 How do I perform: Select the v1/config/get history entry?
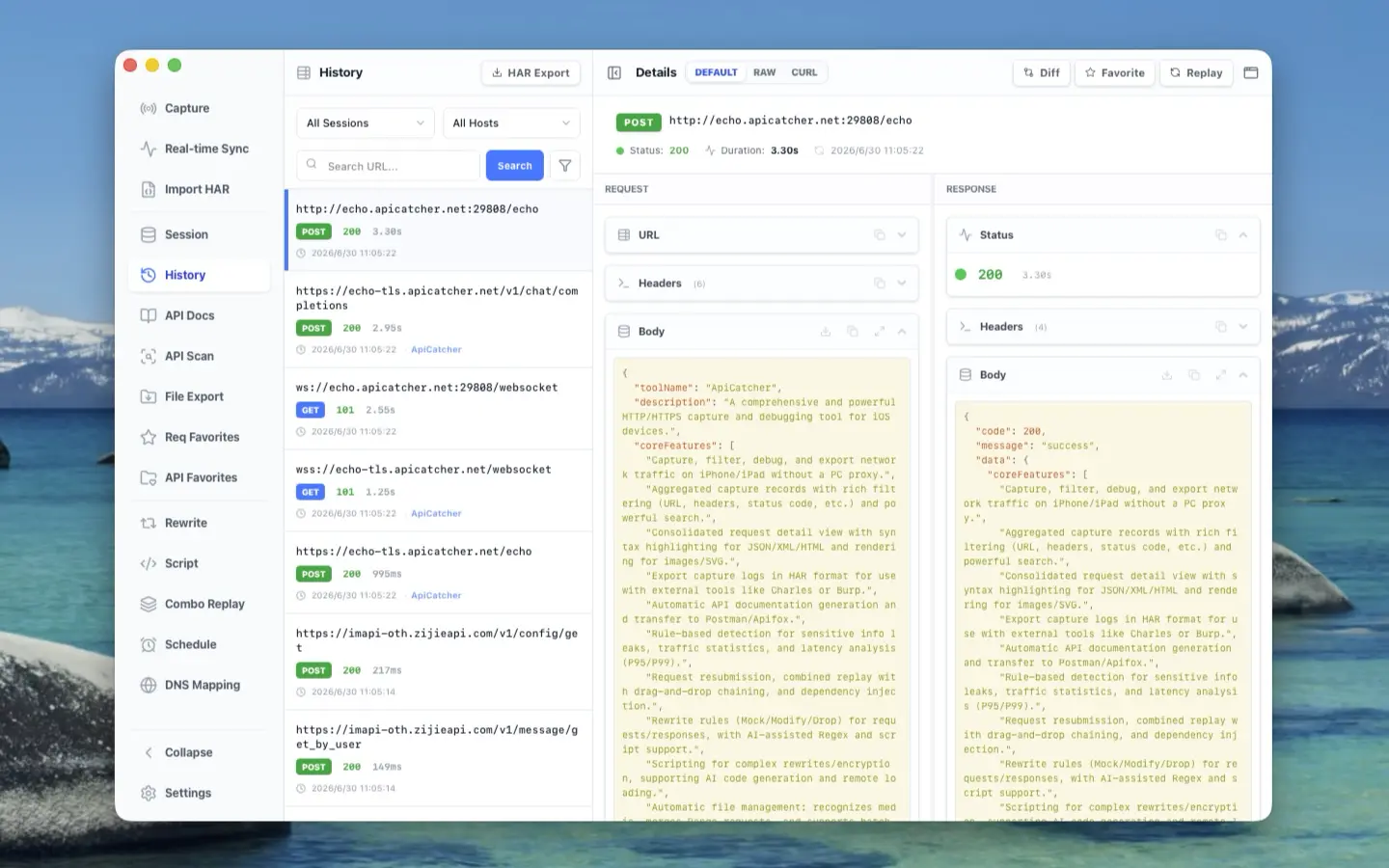(439, 662)
